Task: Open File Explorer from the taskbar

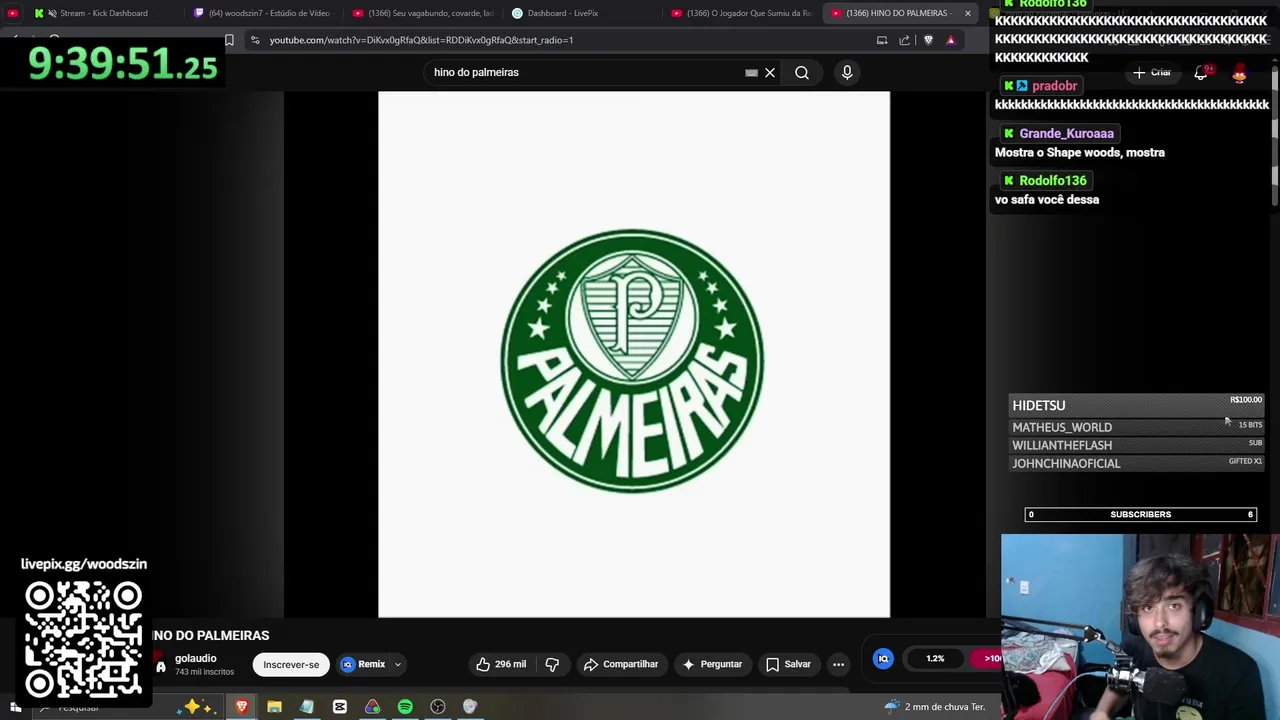Action: click(274, 707)
